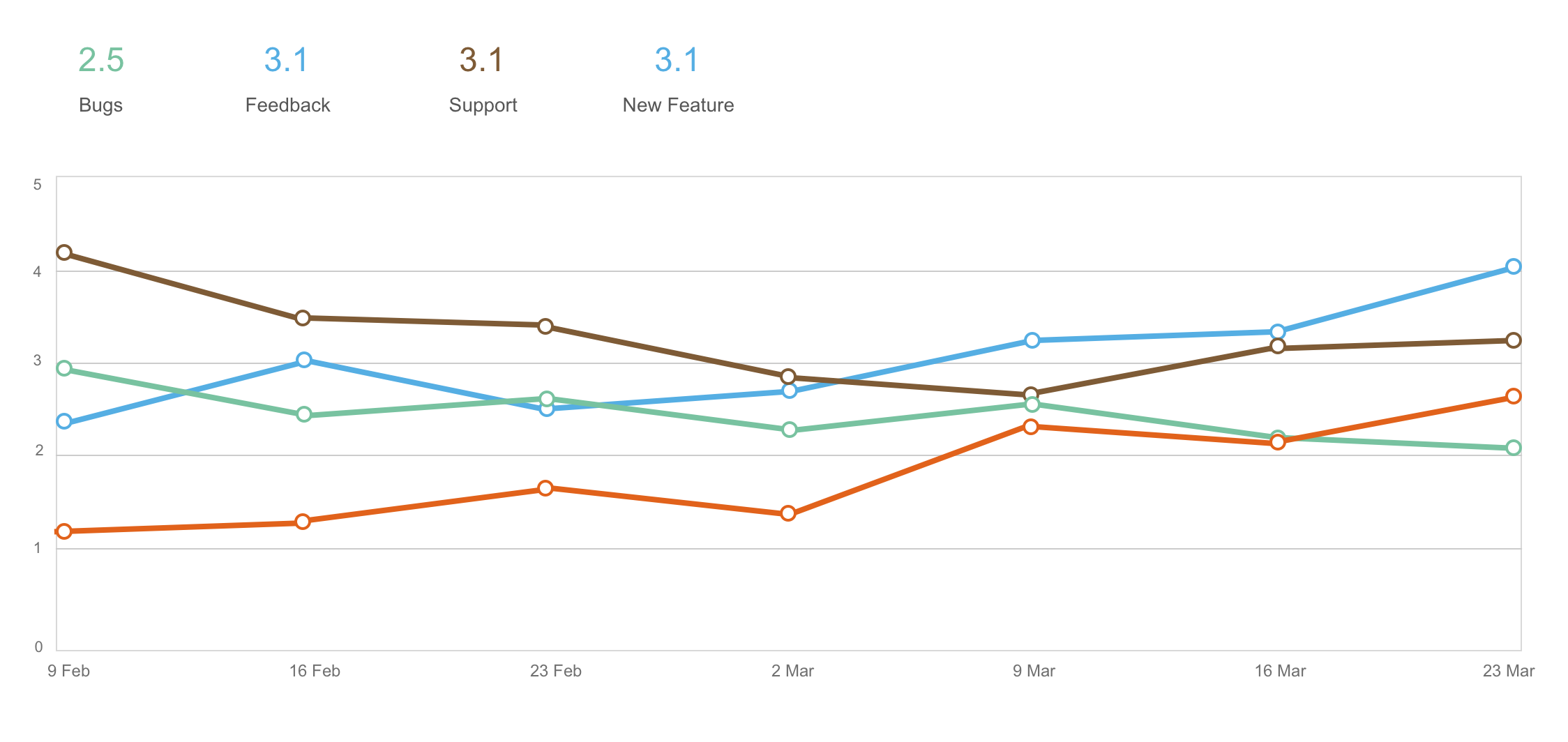Screen dimensions: 1568x742
Task: Select the brown data point at 9 Feb
Action: click(64, 252)
